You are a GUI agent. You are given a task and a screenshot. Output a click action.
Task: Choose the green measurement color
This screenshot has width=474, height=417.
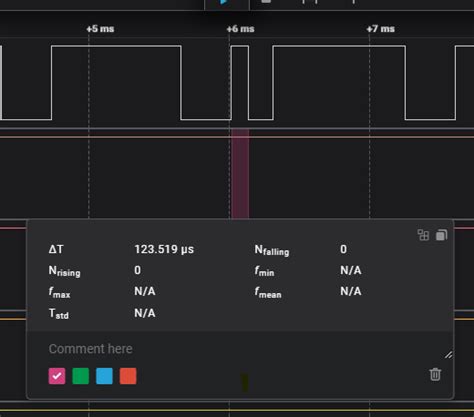[x=81, y=376]
